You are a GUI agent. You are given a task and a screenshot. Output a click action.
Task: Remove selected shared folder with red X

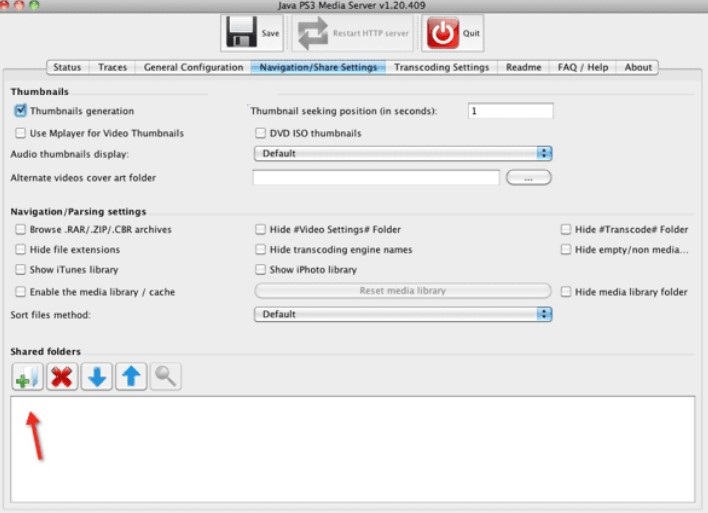(x=62, y=376)
